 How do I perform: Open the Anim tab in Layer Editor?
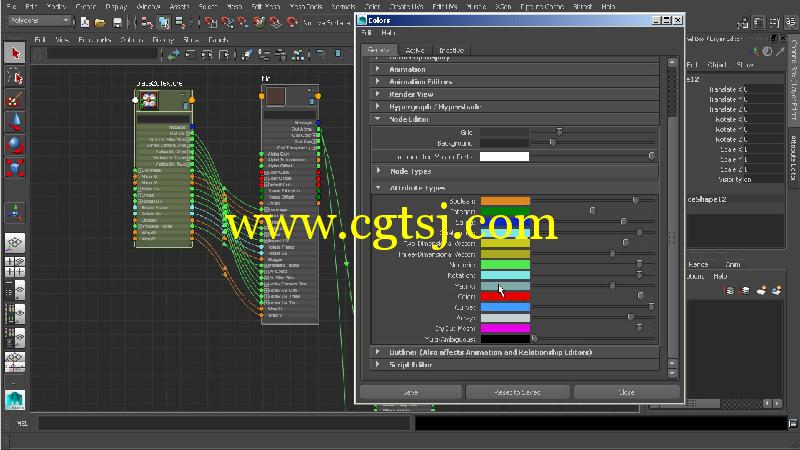733,264
